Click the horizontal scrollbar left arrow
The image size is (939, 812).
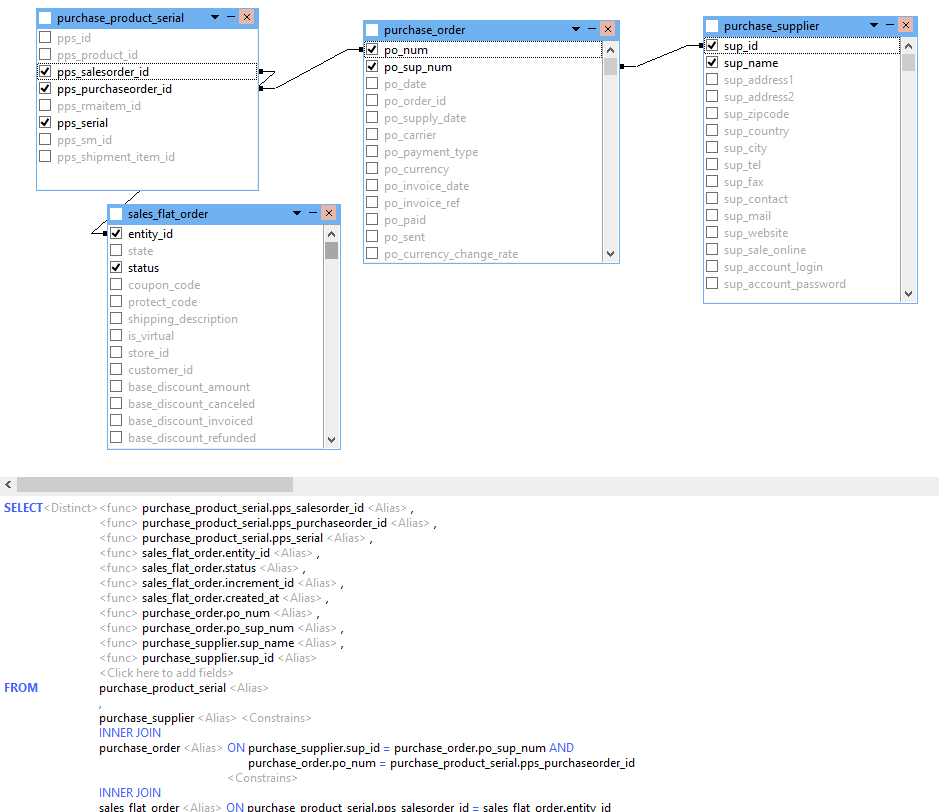tap(8, 484)
